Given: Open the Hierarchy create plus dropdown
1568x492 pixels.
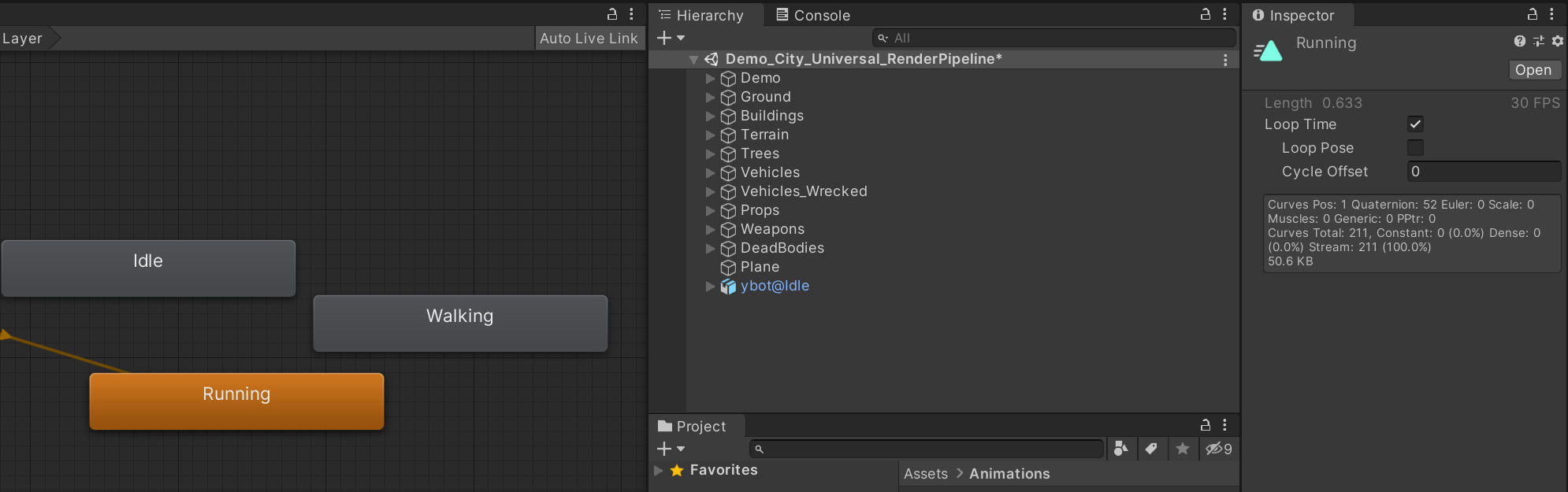Looking at the screenshot, I should (671, 38).
